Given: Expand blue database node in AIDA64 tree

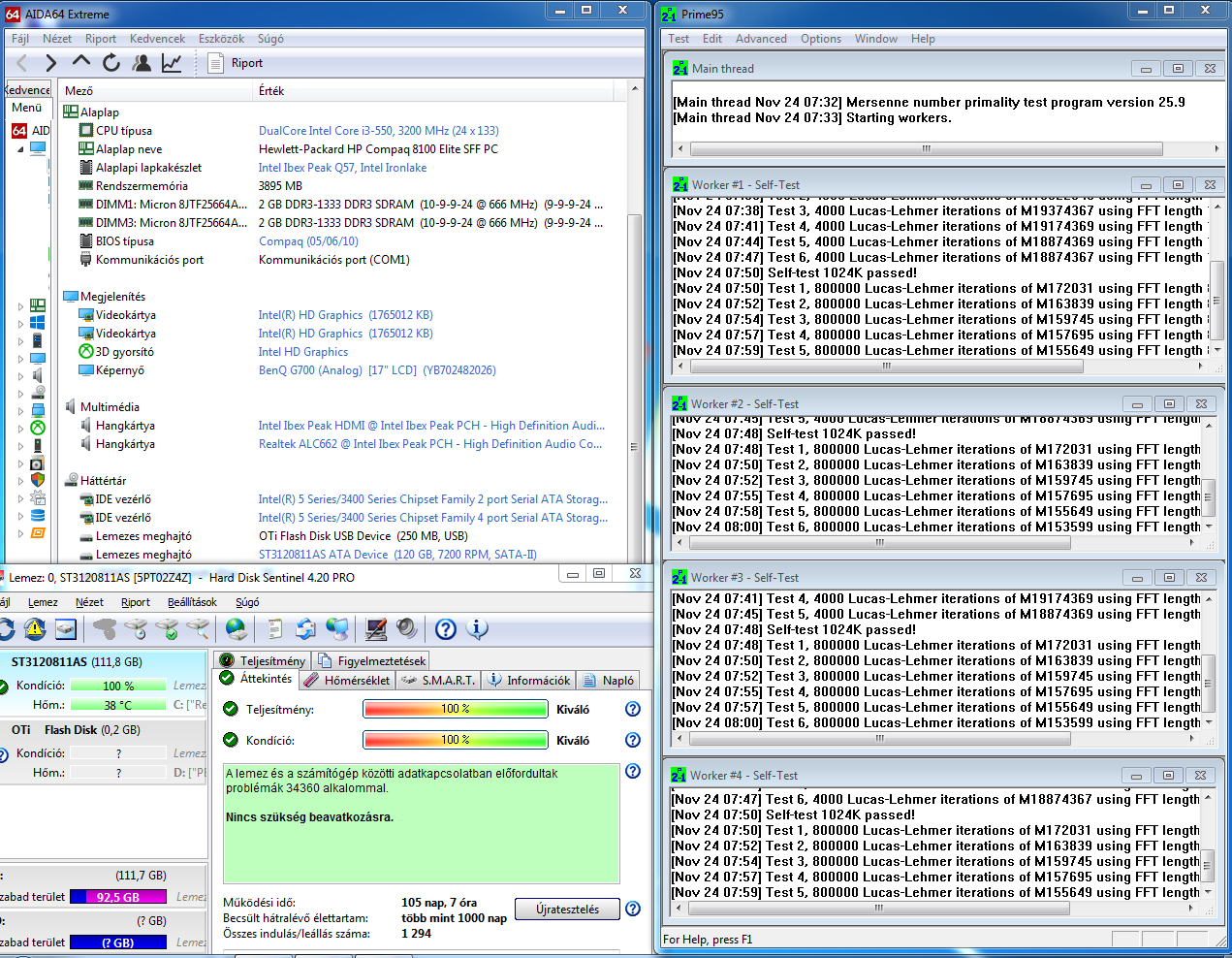Looking at the screenshot, I should [20, 515].
